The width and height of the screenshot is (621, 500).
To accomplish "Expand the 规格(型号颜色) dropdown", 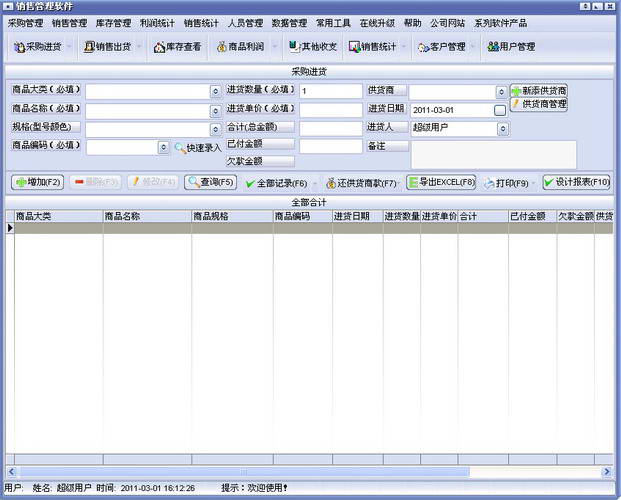I will coord(215,129).
